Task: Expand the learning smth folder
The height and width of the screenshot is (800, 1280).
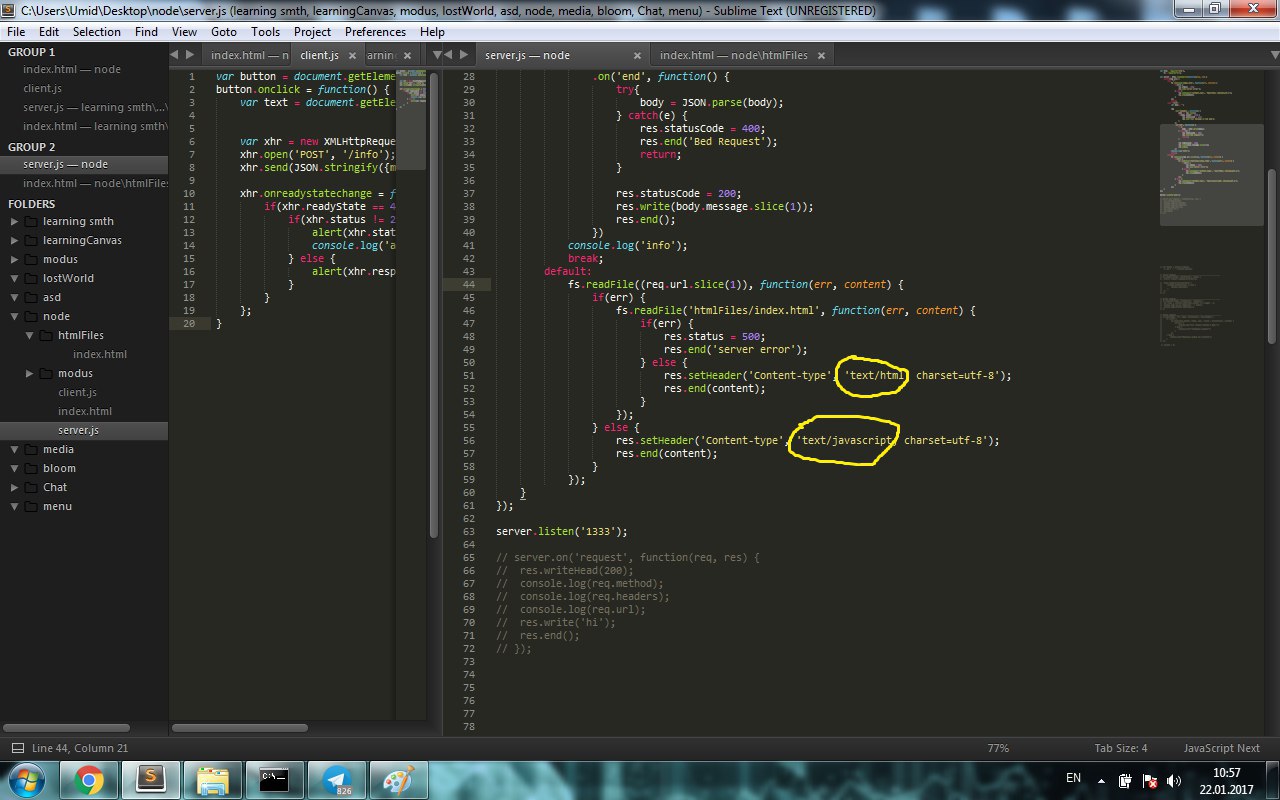Action: point(15,222)
